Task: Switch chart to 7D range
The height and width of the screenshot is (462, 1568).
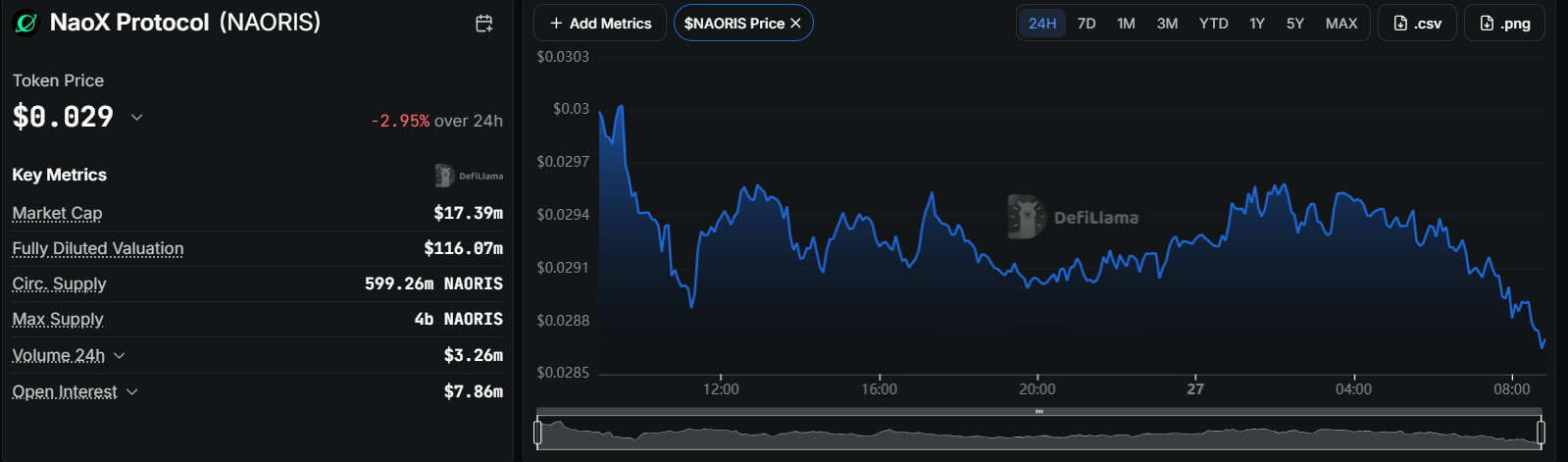Action: click(1087, 23)
